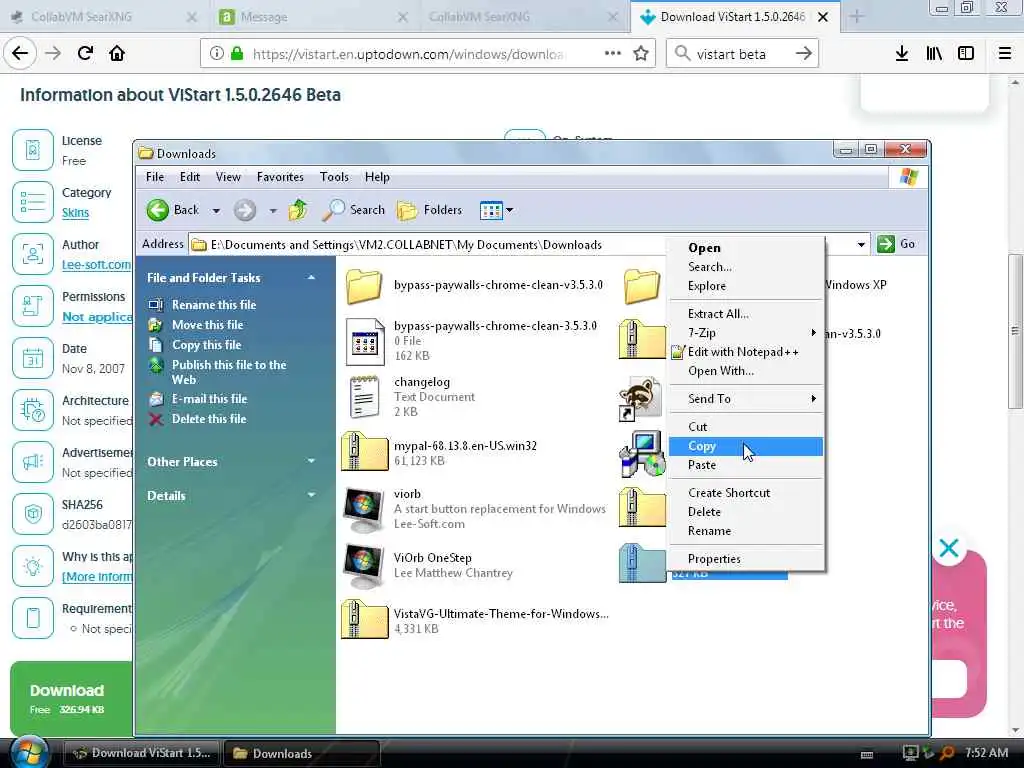The image size is (1024, 768).
Task: Click the Firefox reload page icon
Action: click(85, 53)
